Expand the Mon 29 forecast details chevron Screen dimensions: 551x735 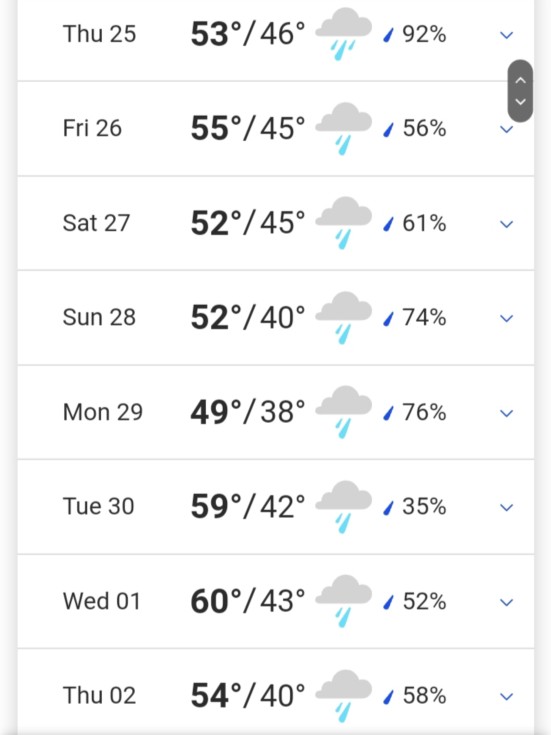(506, 413)
